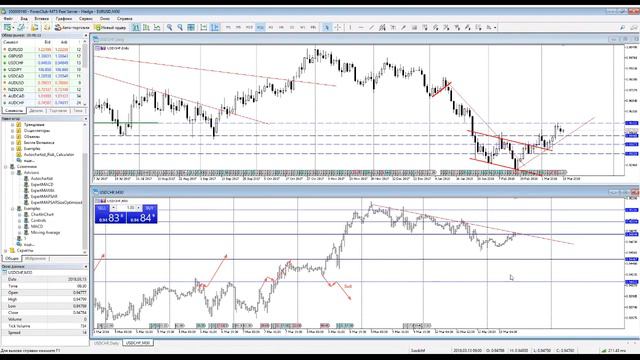Image resolution: width=640 pixels, height=360 pixels.
Task: Toggle chart auto-scroll icon
Action: pyautogui.click(x=203, y=27)
